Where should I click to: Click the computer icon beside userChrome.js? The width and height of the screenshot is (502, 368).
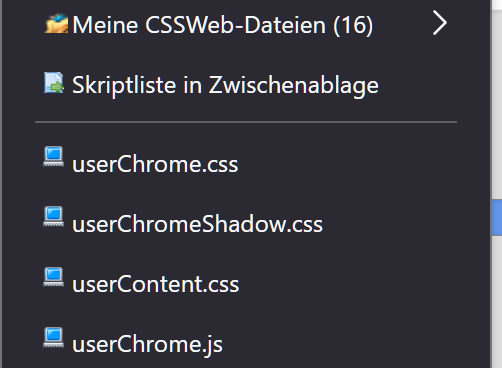click(x=53, y=337)
